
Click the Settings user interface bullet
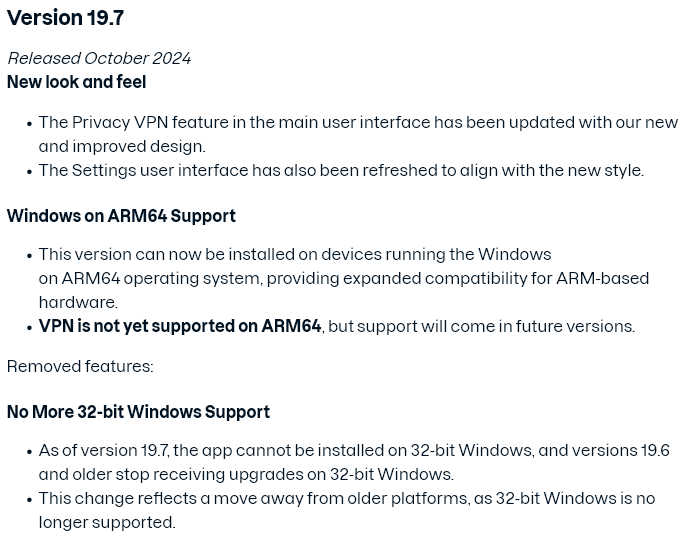click(x=341, y=170)
